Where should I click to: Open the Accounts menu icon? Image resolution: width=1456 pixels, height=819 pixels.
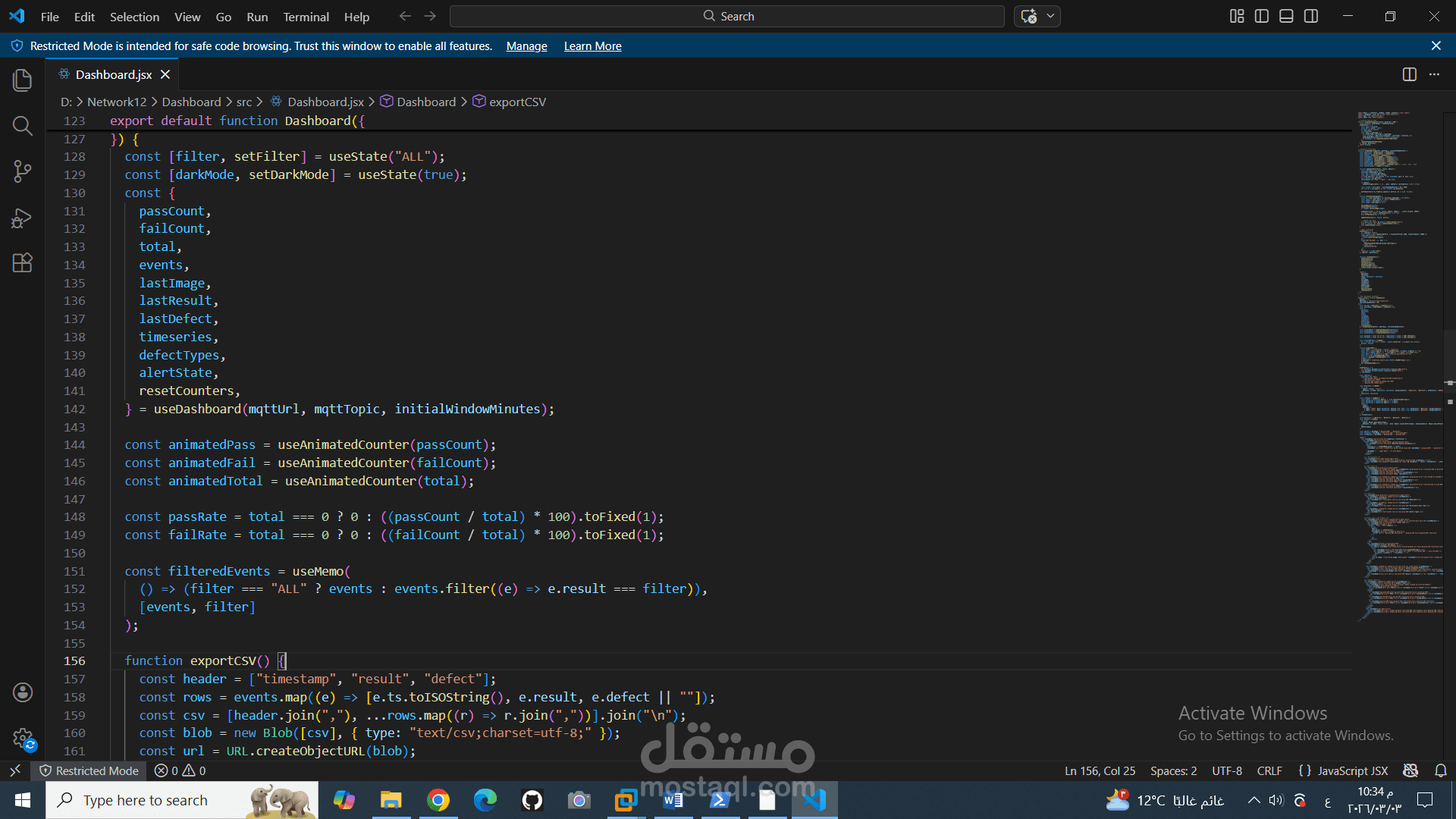(23, 692)
